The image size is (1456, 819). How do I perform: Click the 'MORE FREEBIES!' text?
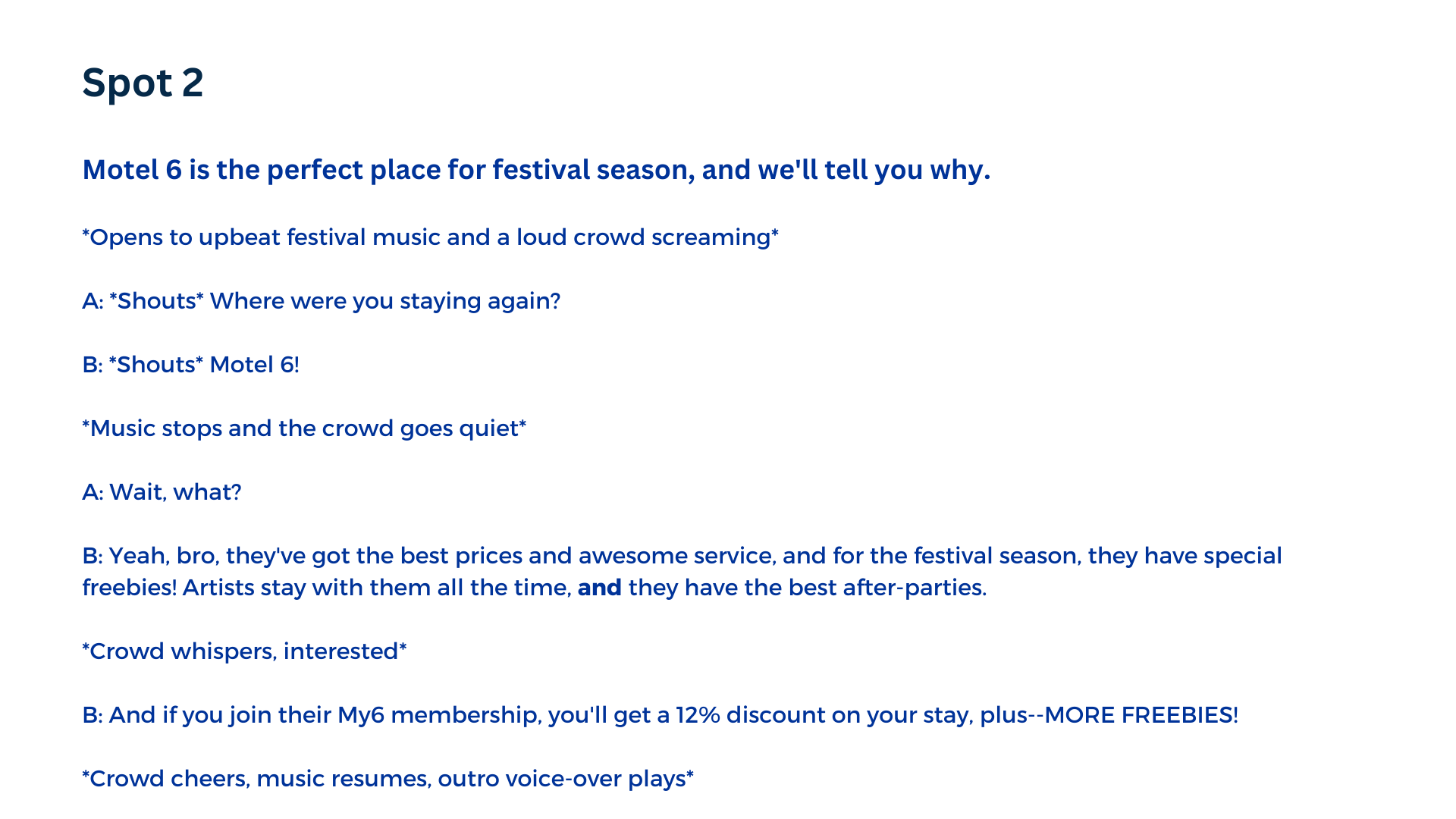coord(1141,715)
